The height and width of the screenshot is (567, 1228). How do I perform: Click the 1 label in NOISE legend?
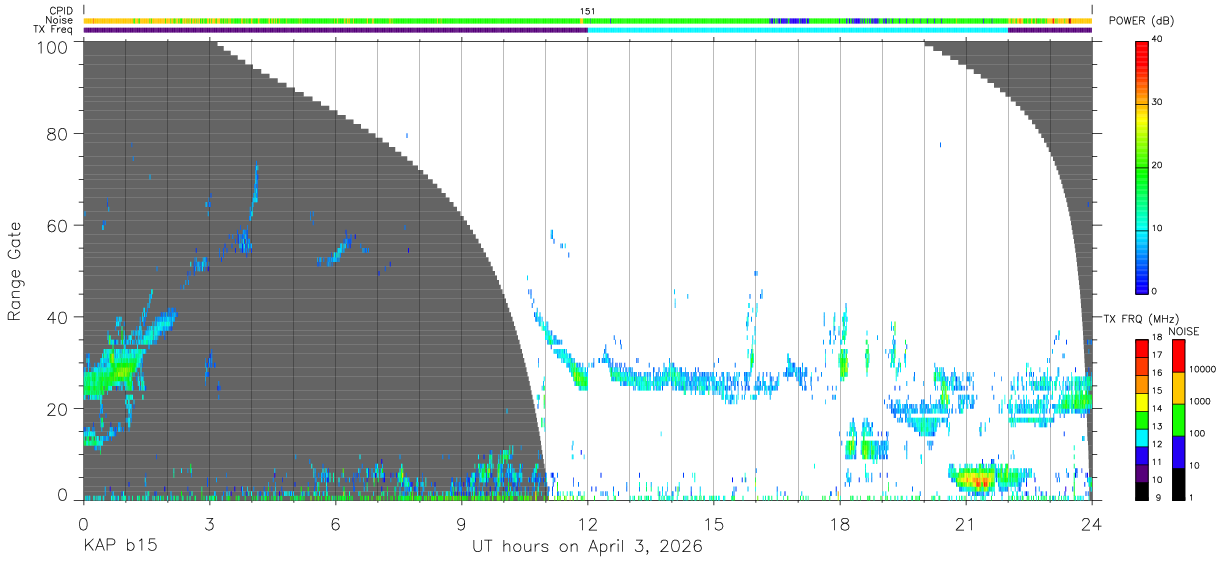click(x=1192, y=497)
